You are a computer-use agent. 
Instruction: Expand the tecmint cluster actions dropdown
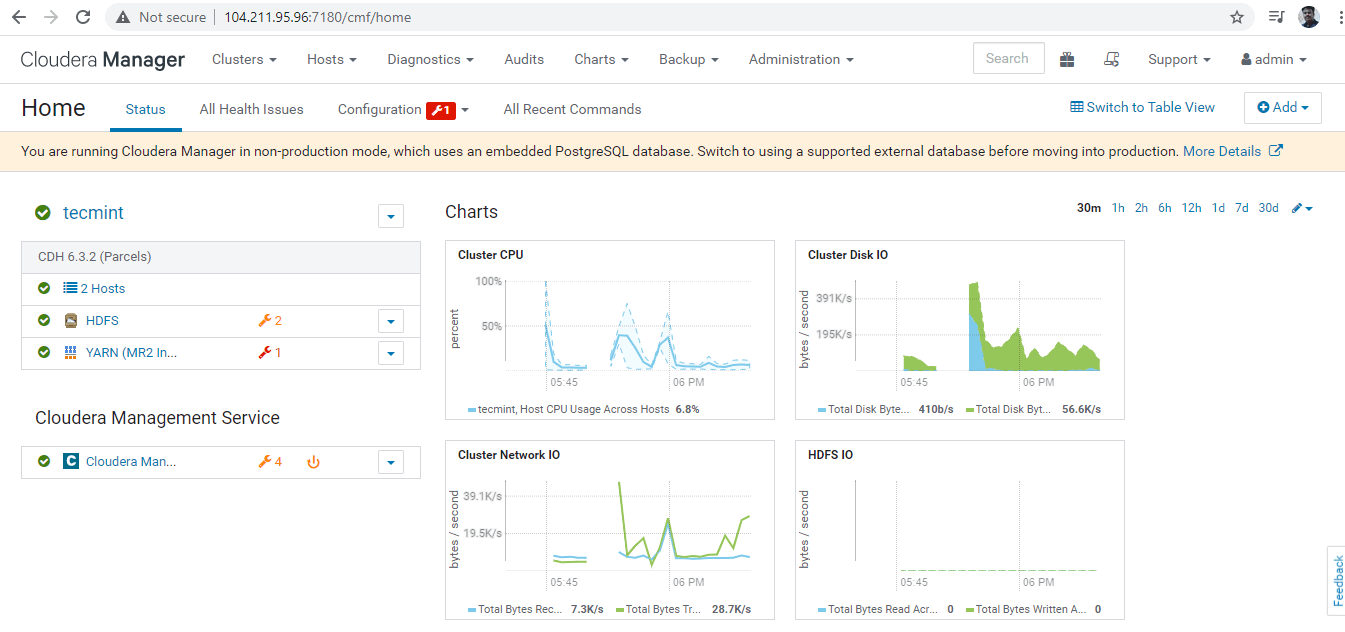tap(391, 216)
